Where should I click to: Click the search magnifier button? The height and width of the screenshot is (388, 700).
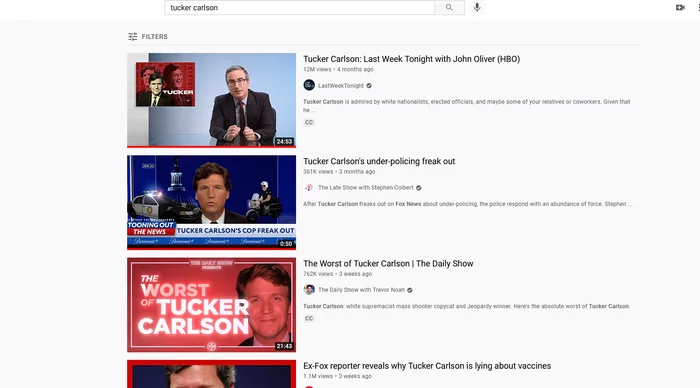pyautogui.click(x=449, y=8)
